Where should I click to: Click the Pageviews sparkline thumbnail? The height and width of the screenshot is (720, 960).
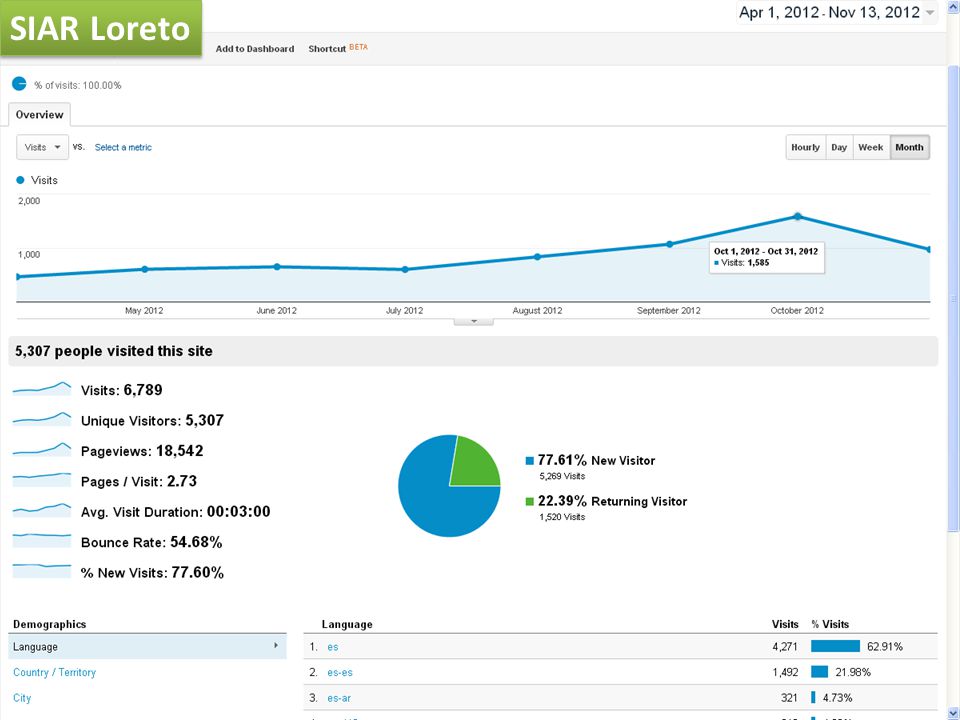(42, 449)
